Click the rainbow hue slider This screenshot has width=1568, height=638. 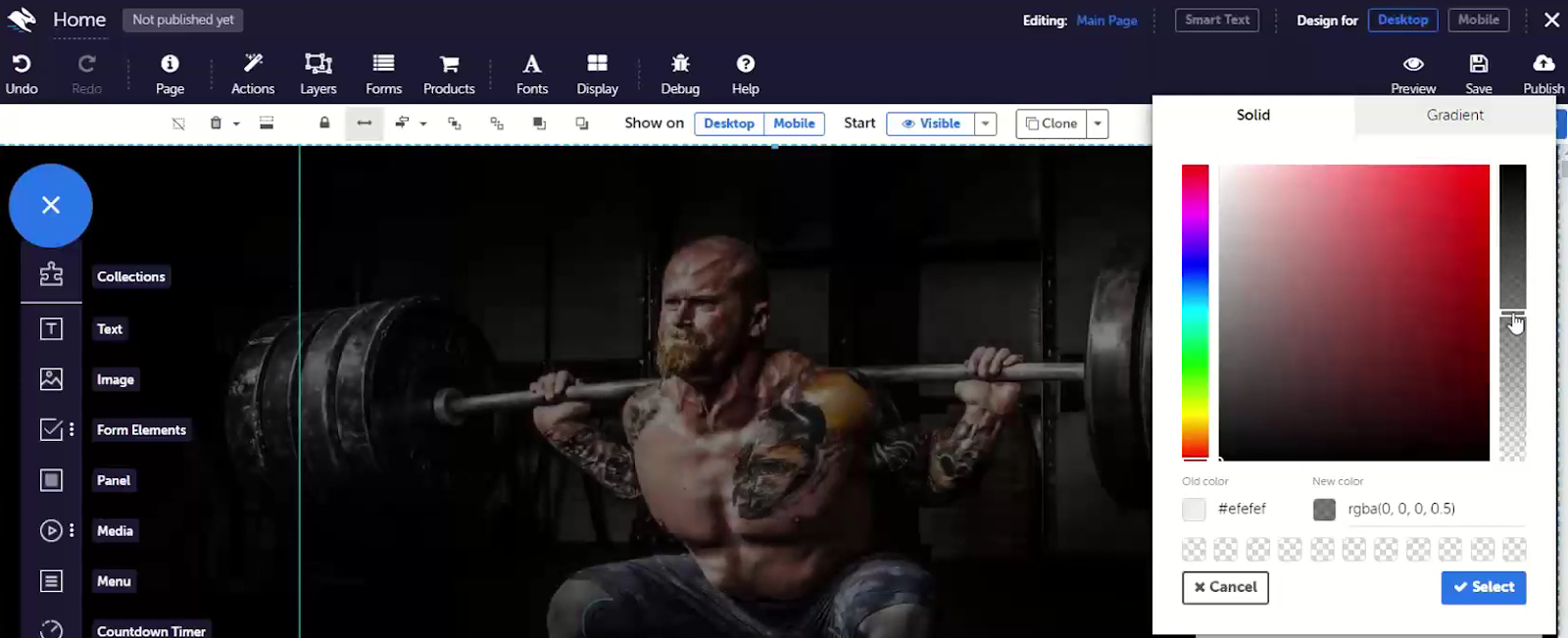coord(1195,312)
